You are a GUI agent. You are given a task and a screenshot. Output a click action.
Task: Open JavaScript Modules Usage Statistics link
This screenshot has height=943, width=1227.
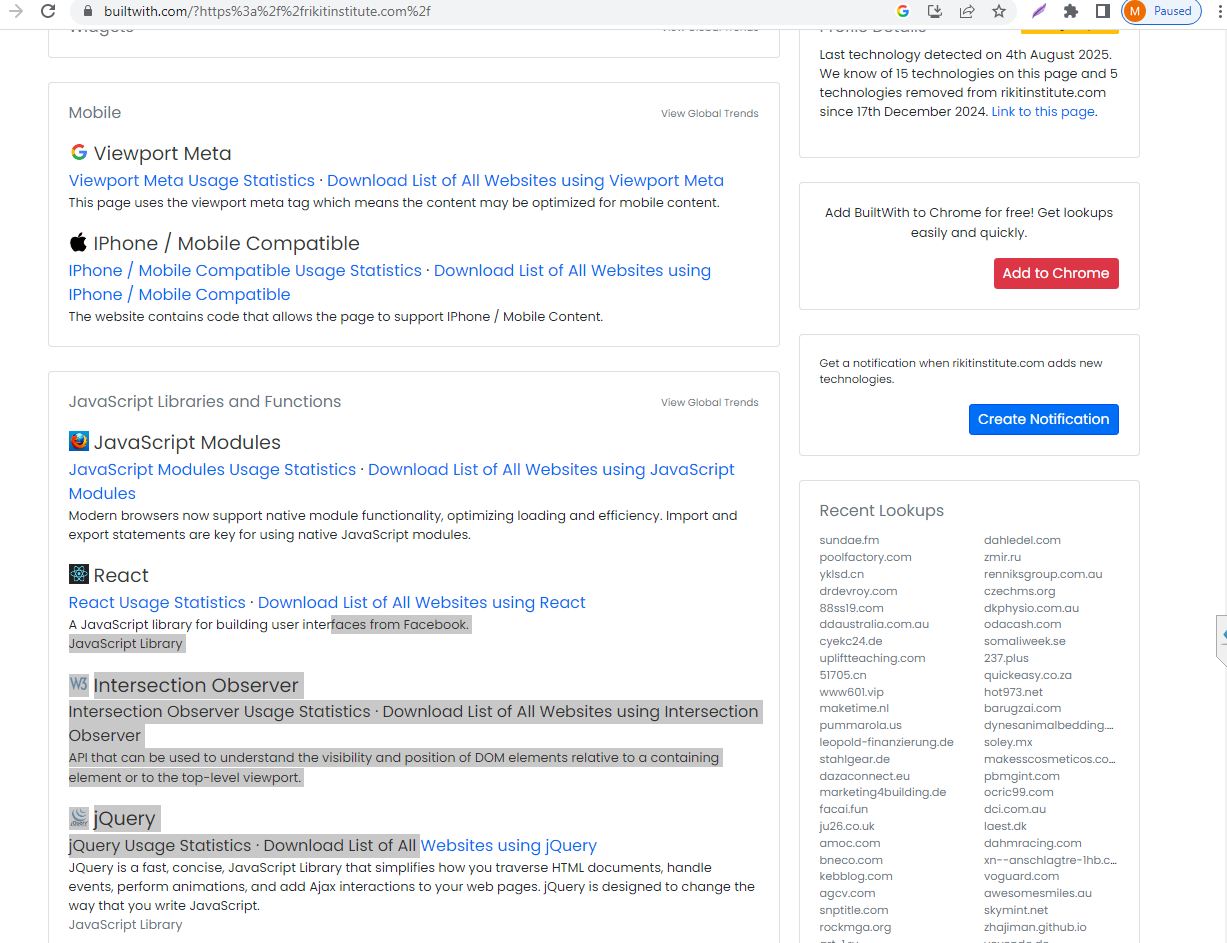[212, 469]
